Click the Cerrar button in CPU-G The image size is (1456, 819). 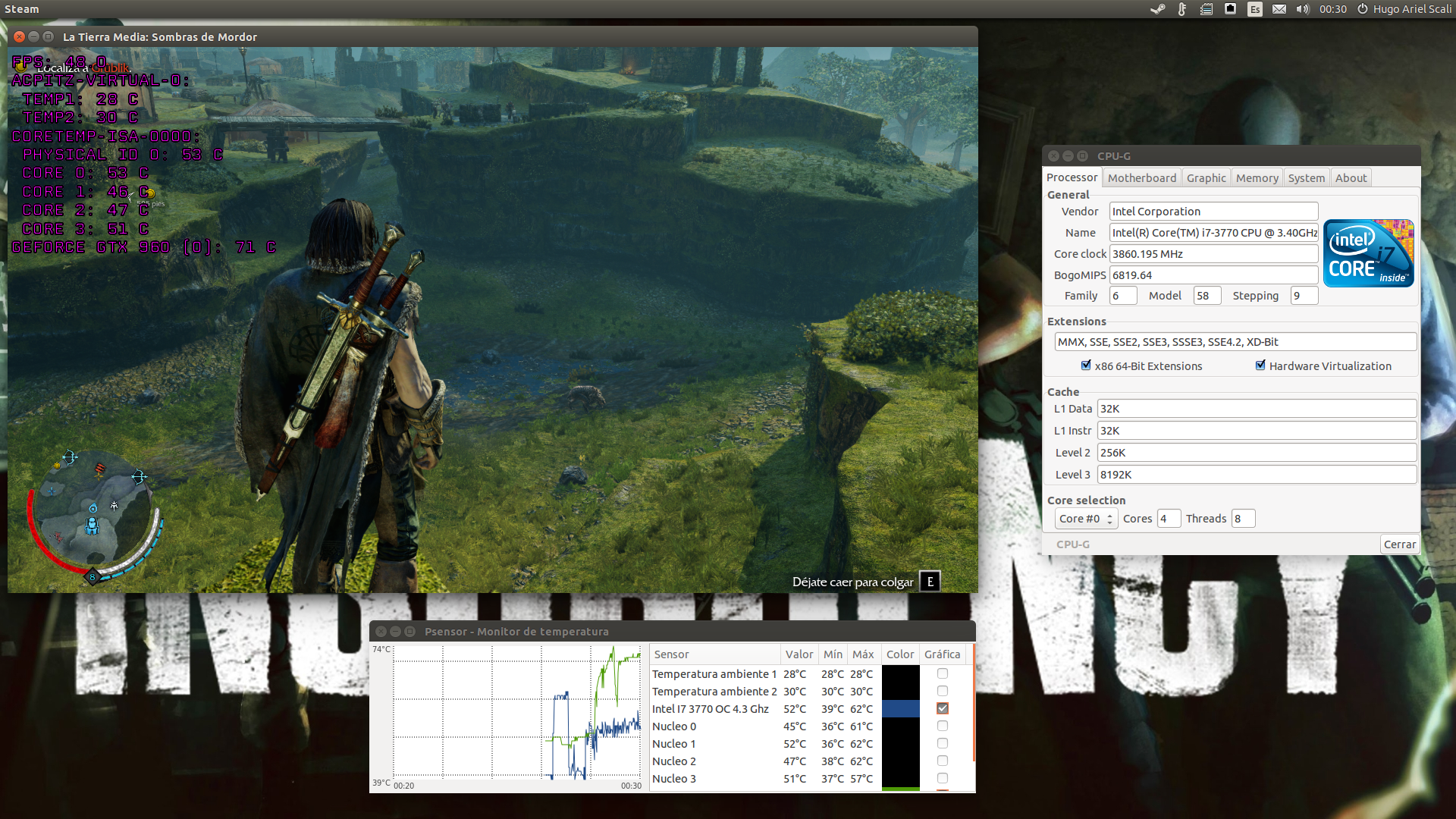tap(1399, 544)
